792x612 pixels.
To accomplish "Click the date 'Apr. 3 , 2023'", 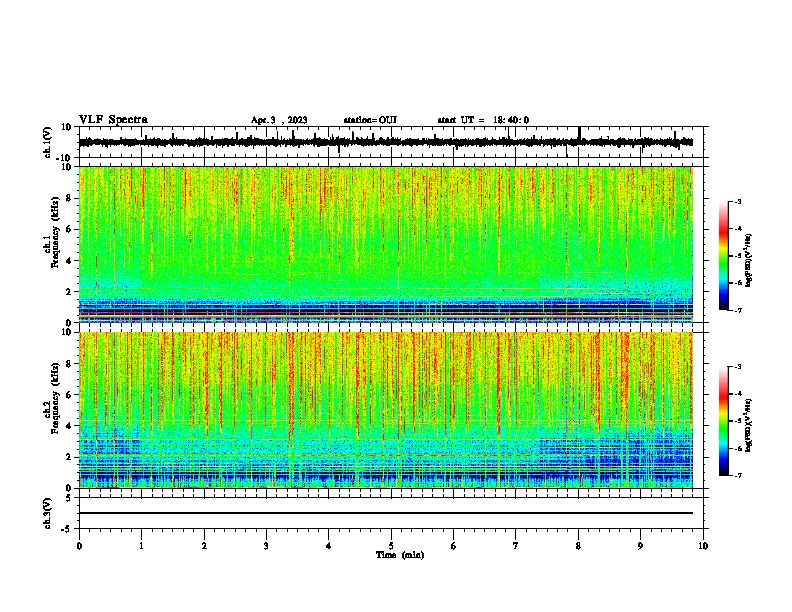I will [279, 120].
